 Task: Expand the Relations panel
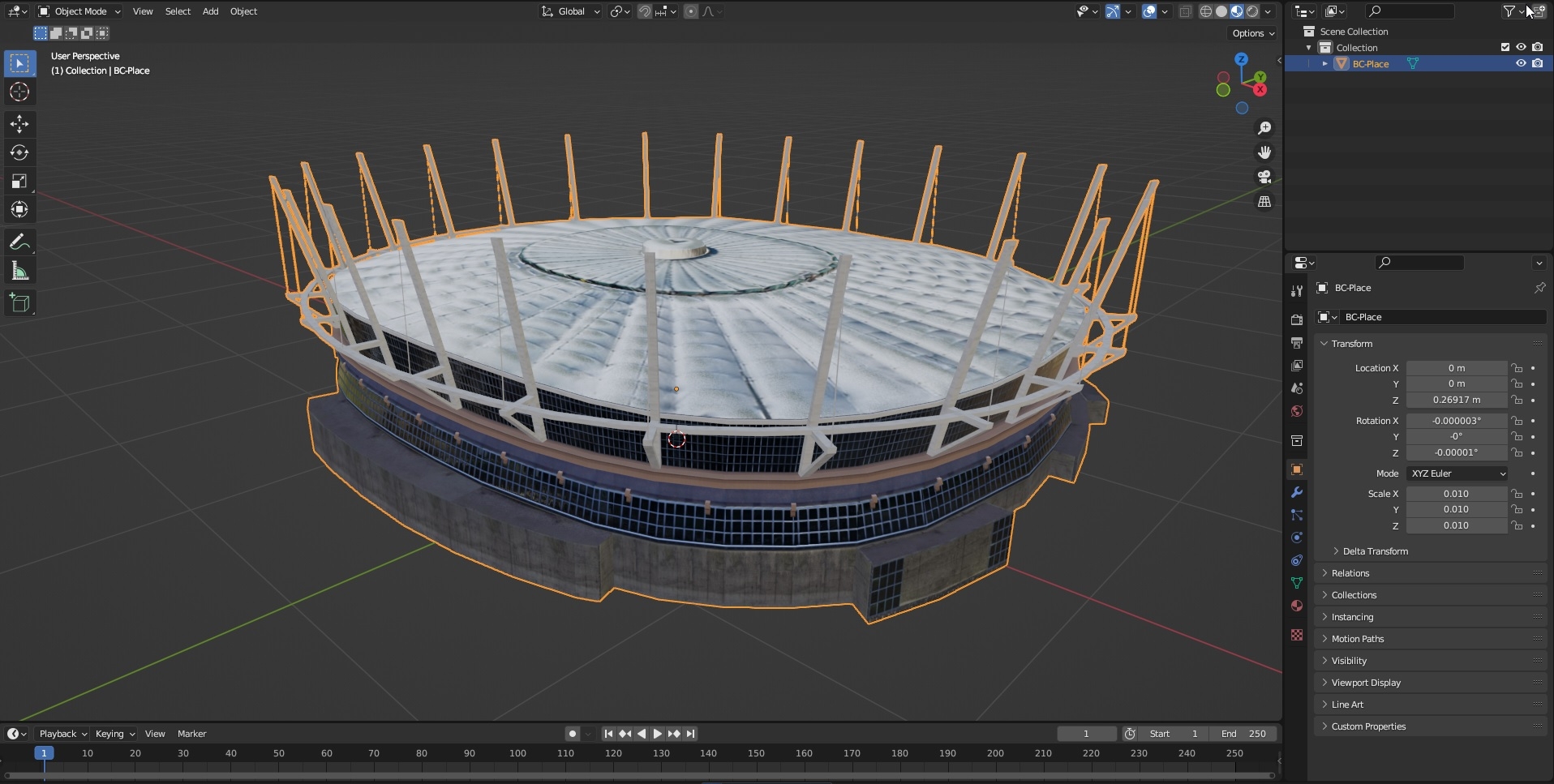(x=1324, y=573)
